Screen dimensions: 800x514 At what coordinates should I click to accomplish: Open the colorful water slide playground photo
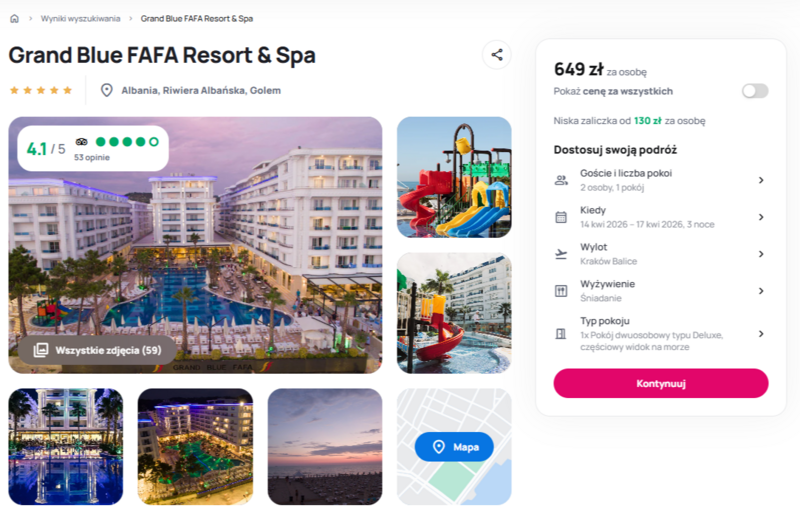click(454, 177)
